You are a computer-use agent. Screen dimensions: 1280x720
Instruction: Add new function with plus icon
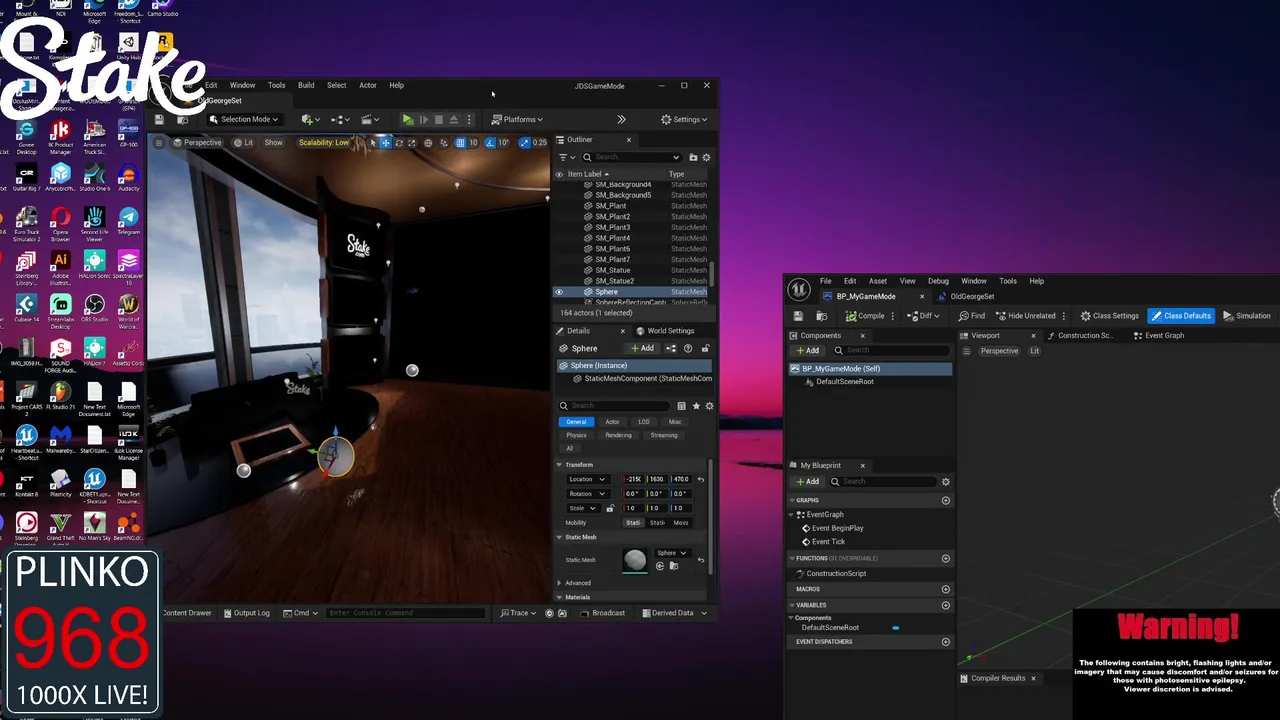946,558
